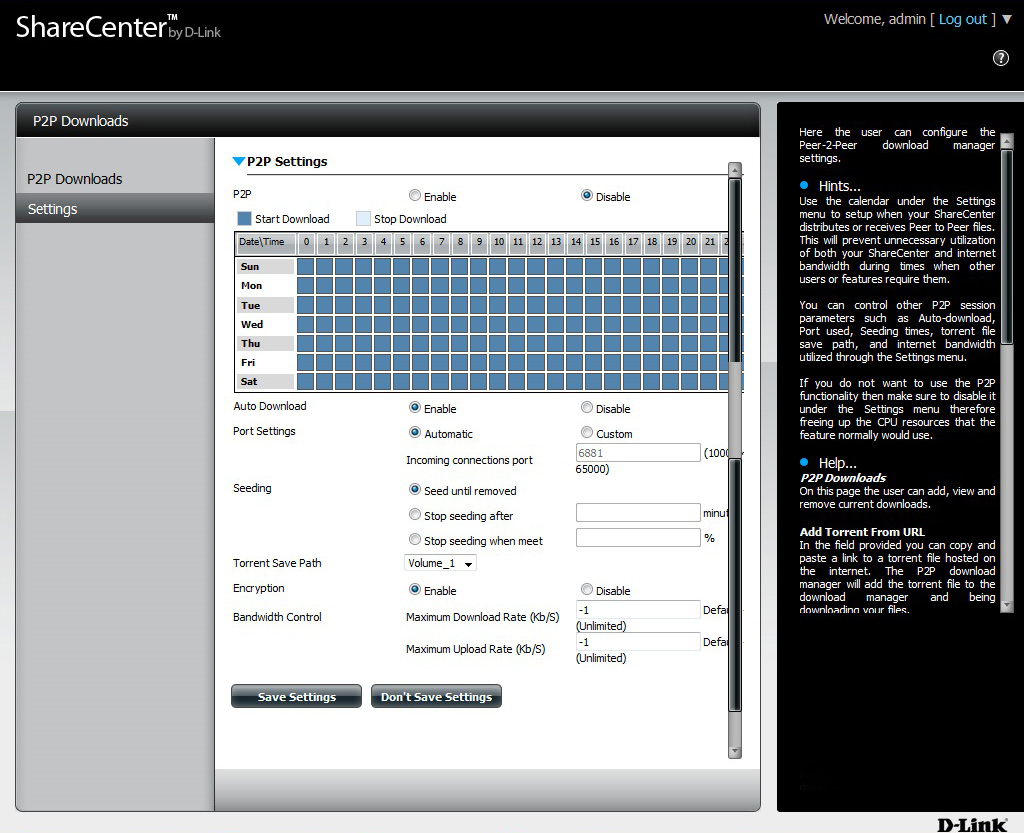
Task: Click the Sun hour 0 schedule cell
Action: tap(306, 266)
